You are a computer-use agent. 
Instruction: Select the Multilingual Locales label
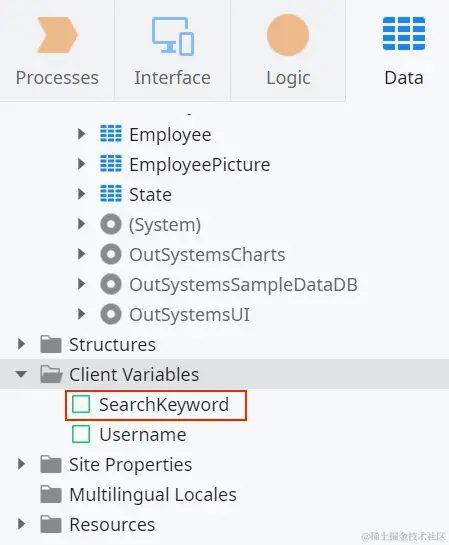point(153,495)
